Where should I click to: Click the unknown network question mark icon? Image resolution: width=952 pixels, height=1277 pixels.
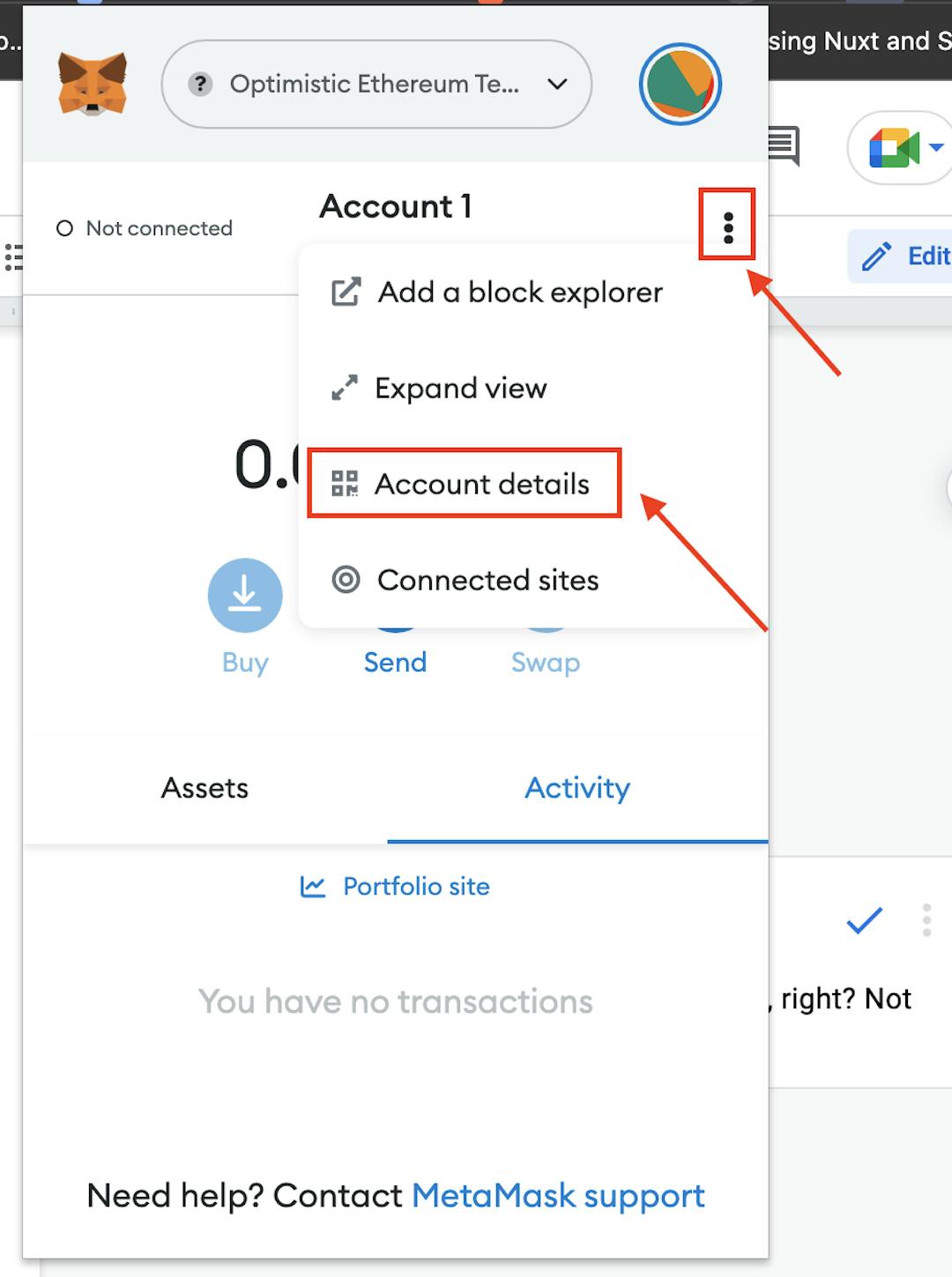201,84
